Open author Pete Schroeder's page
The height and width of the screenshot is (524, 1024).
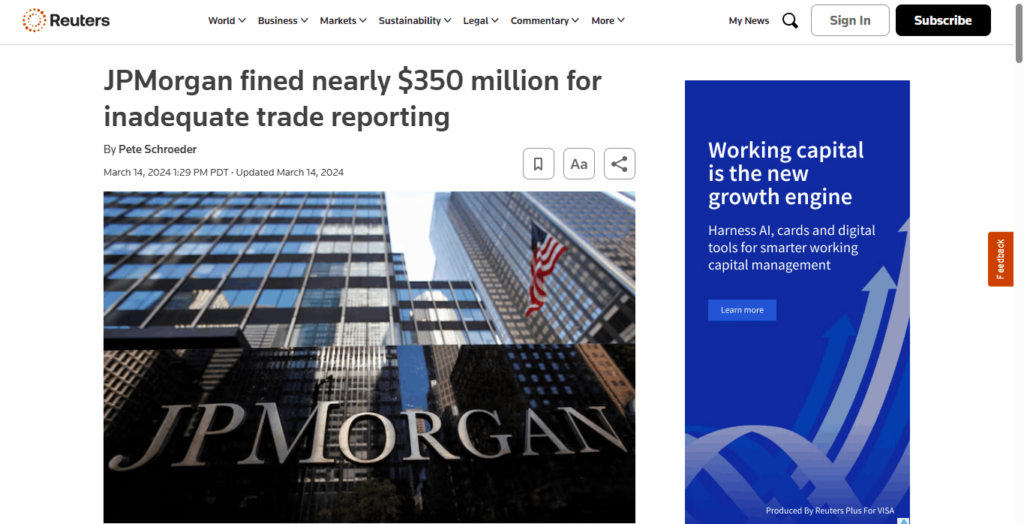coord(157,150)
